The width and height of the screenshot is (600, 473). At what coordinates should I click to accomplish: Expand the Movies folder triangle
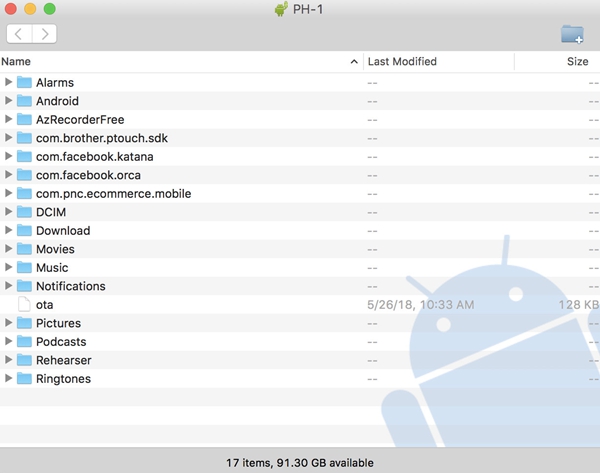click(x=8, y=248)
